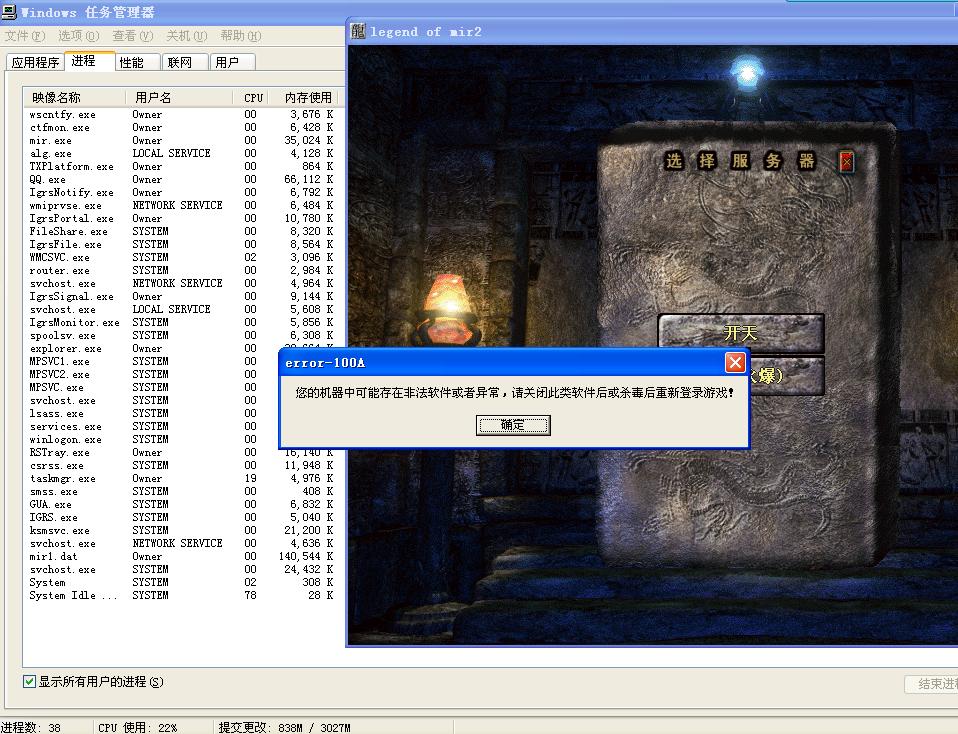Toggle show processes from all users checkbox
Image resolution: width=958 pixels, height=734 pixels.
click(29, 681)
